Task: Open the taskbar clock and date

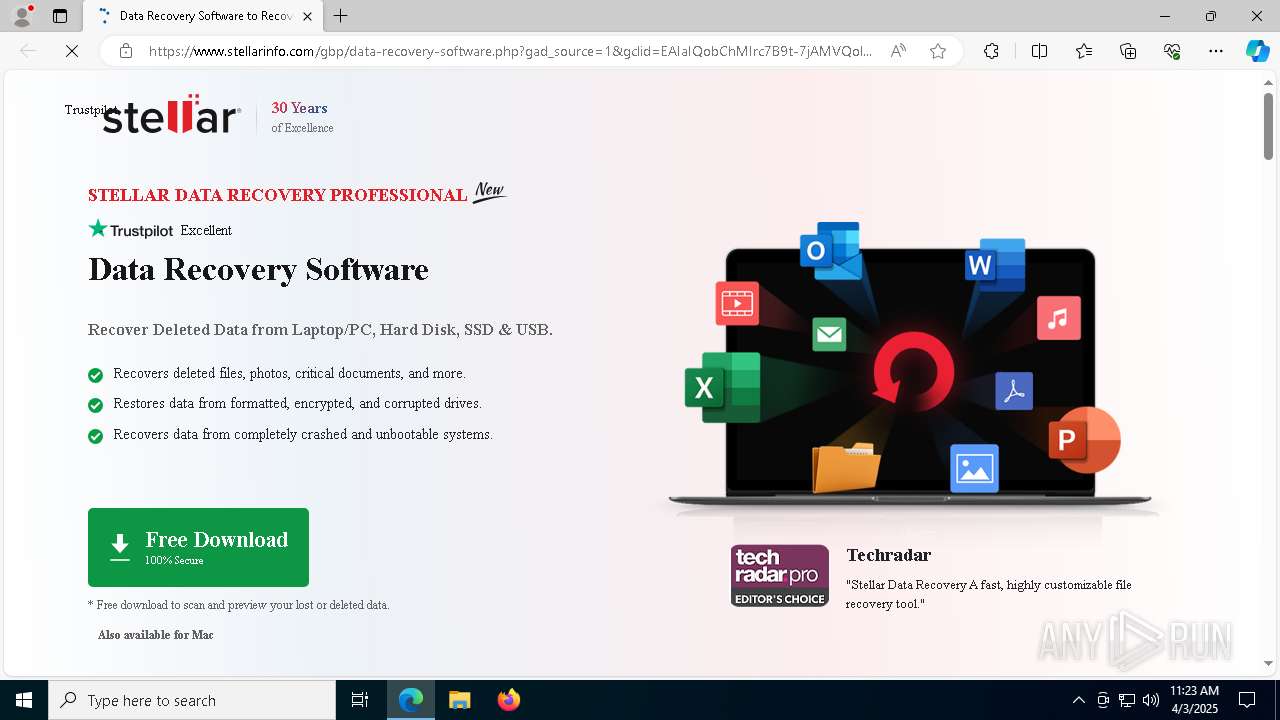Action: pyautogui.click(x=1194, y=700)
